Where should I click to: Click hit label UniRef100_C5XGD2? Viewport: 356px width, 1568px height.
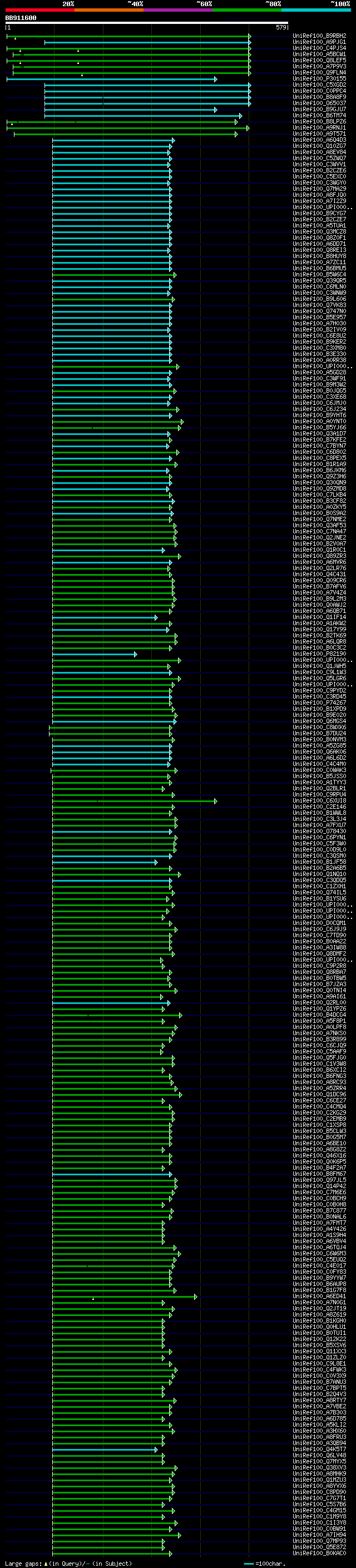[319, 85]
